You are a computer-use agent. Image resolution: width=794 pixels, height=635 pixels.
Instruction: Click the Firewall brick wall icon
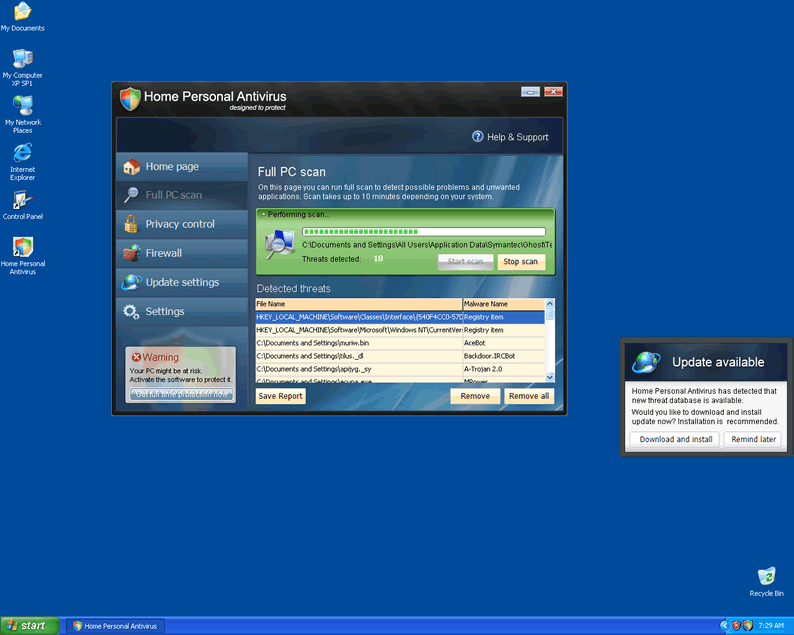click(x=131, y=253)
